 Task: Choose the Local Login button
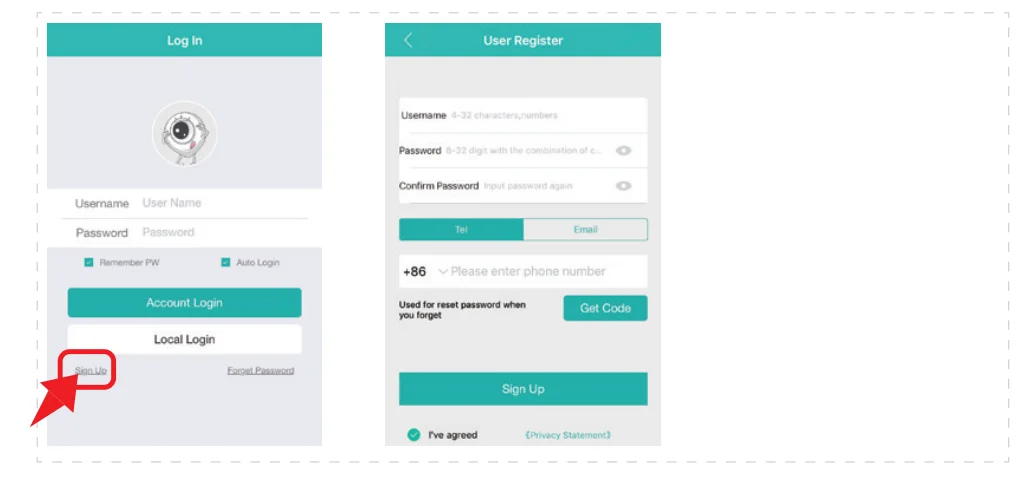(184, 339)
